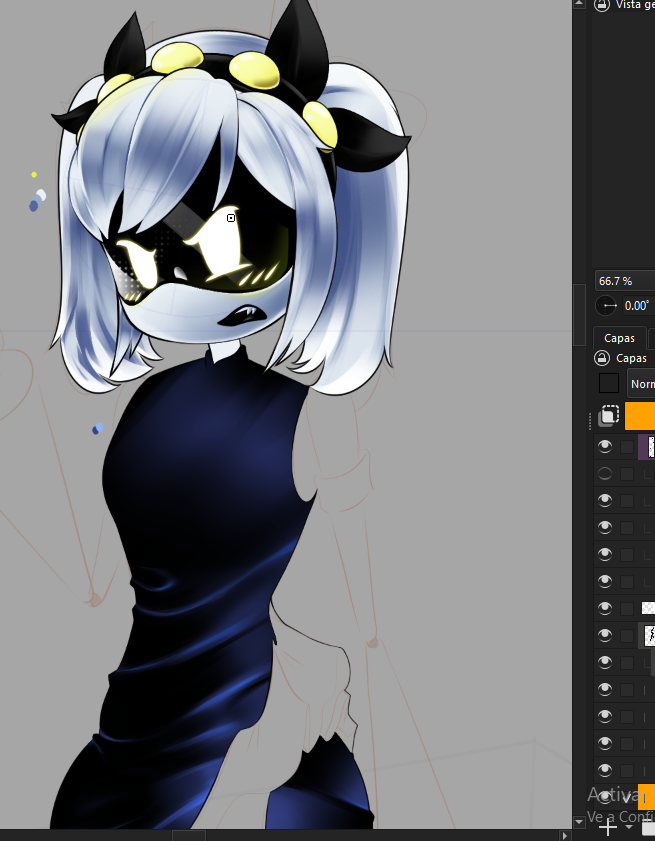
Task: Toggle the lock box of the hidden layer
Action: click(x=627, y=474)
